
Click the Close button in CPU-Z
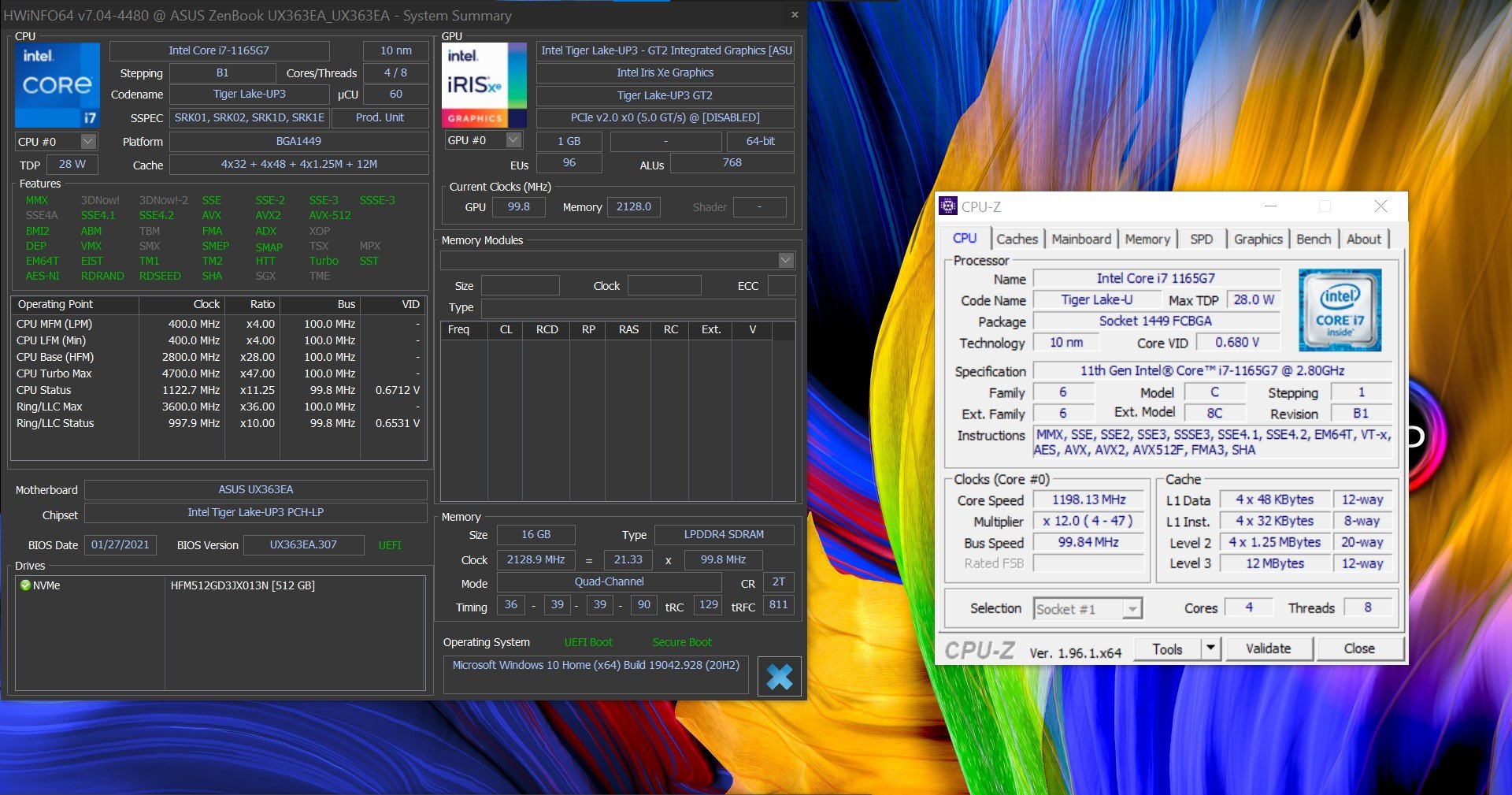[x=1359, y=648]
